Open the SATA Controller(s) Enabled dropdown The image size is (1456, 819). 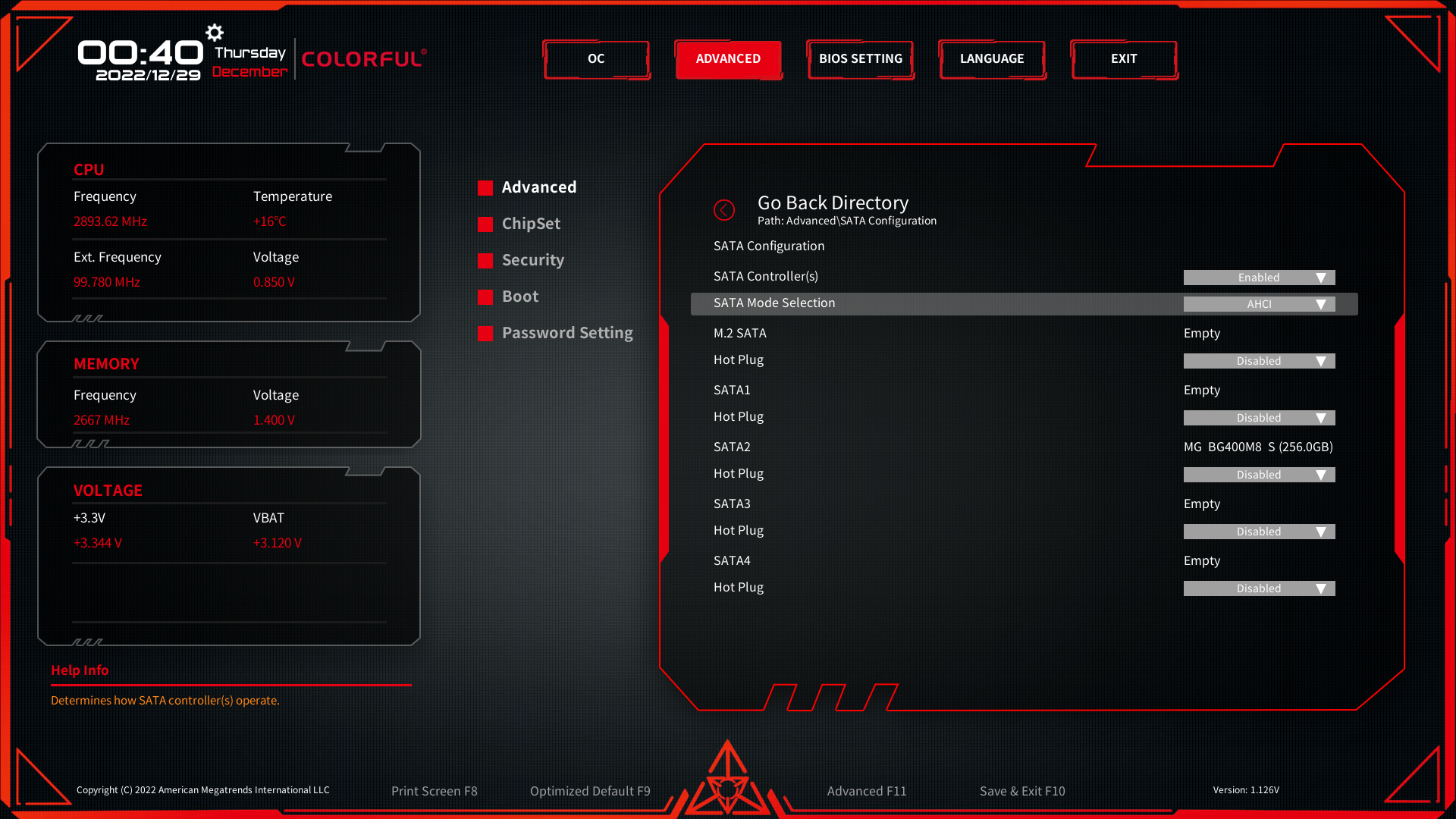pyautogui.click(x=1259, y=278)
